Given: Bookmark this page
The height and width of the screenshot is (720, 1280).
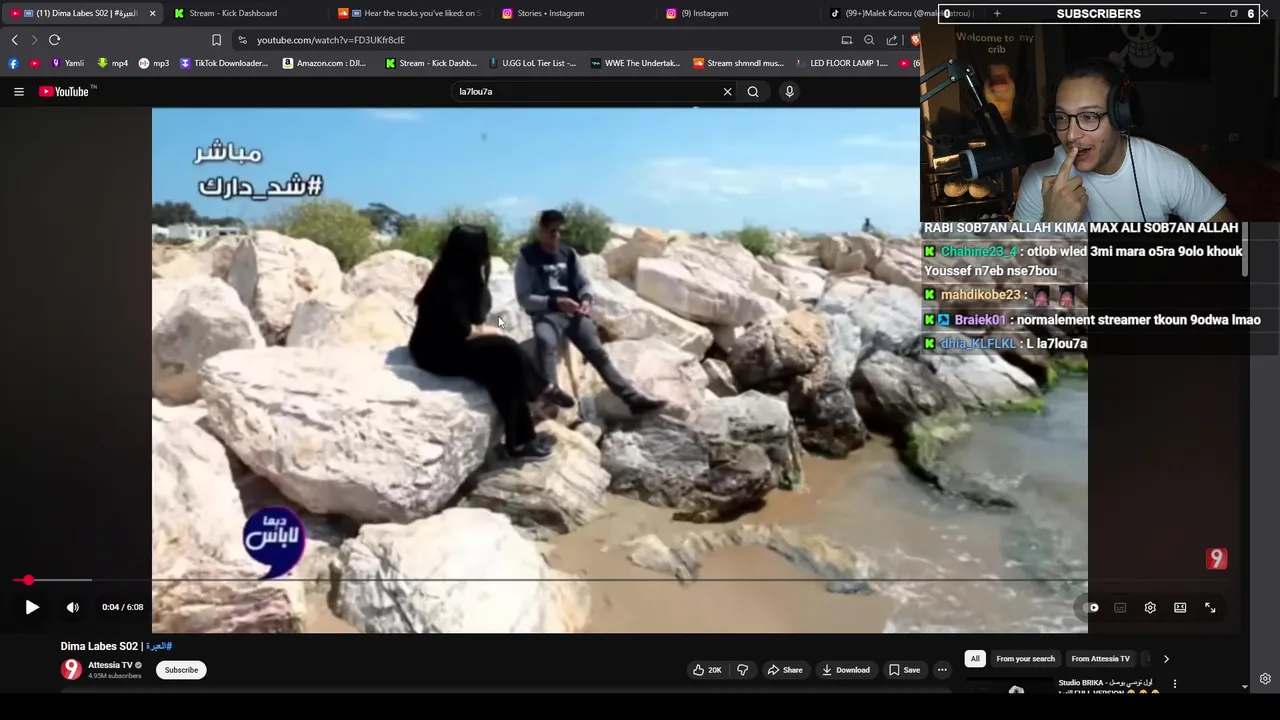Looking at the screenshot, I should [x=216, y=40].
